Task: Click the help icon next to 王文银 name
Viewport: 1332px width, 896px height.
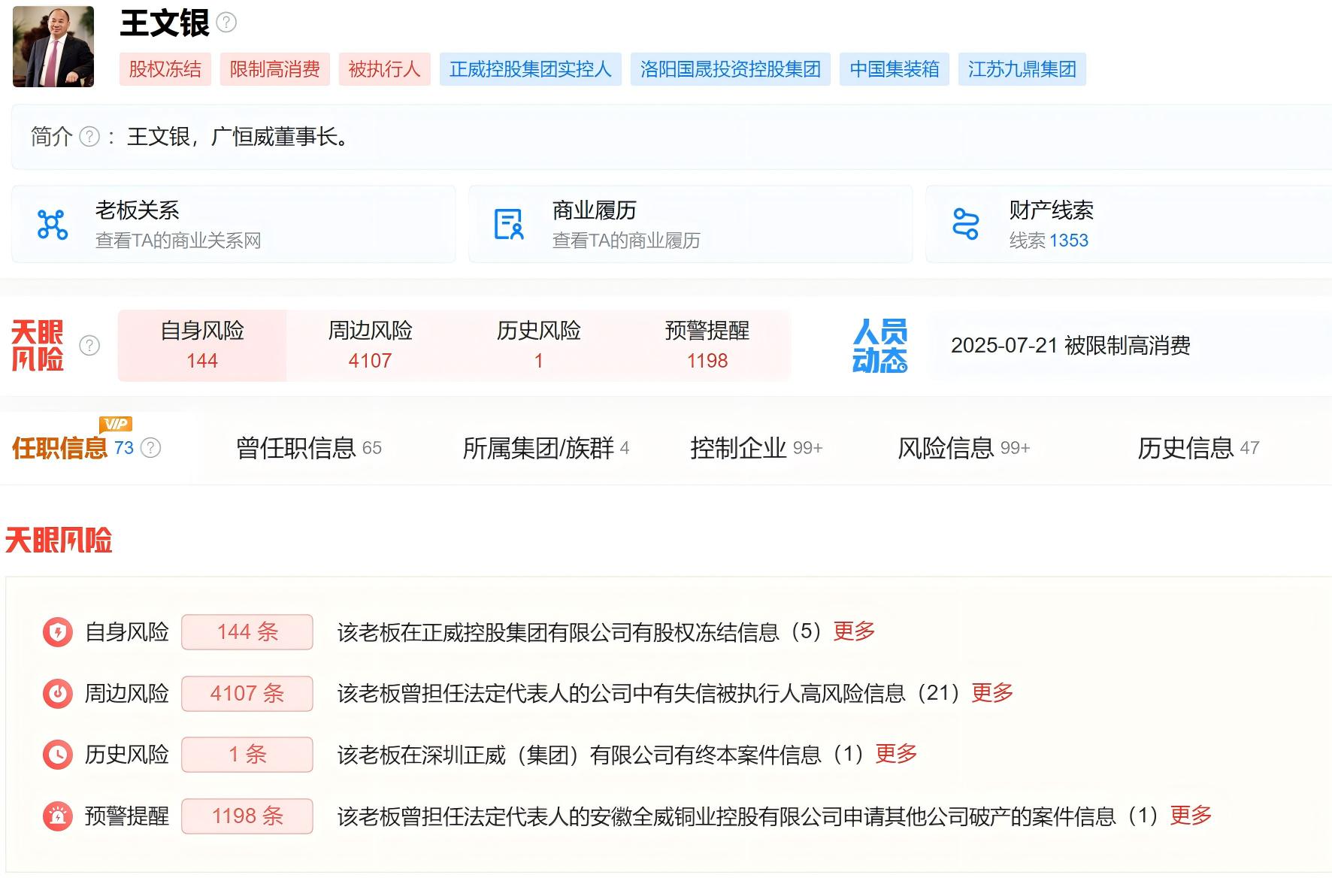Action: coord(226,23)
